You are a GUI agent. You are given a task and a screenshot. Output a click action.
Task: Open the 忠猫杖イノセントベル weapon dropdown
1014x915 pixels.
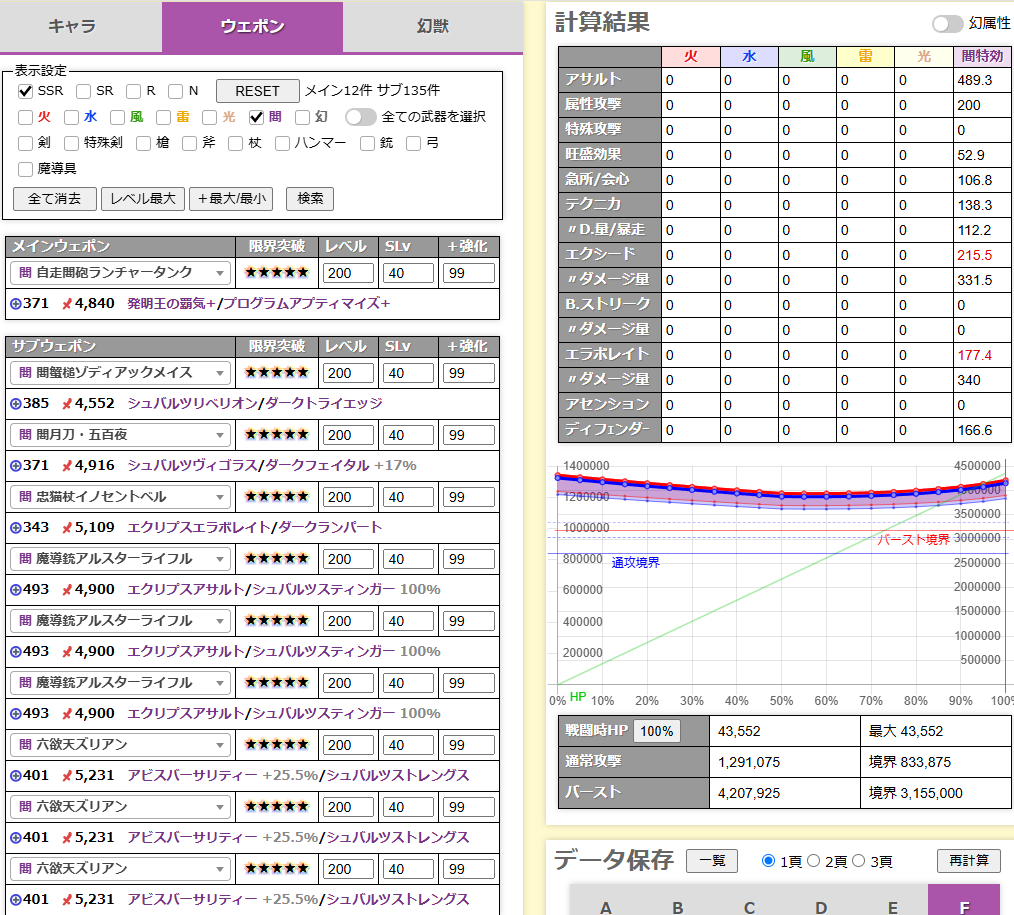pos(120,497)
